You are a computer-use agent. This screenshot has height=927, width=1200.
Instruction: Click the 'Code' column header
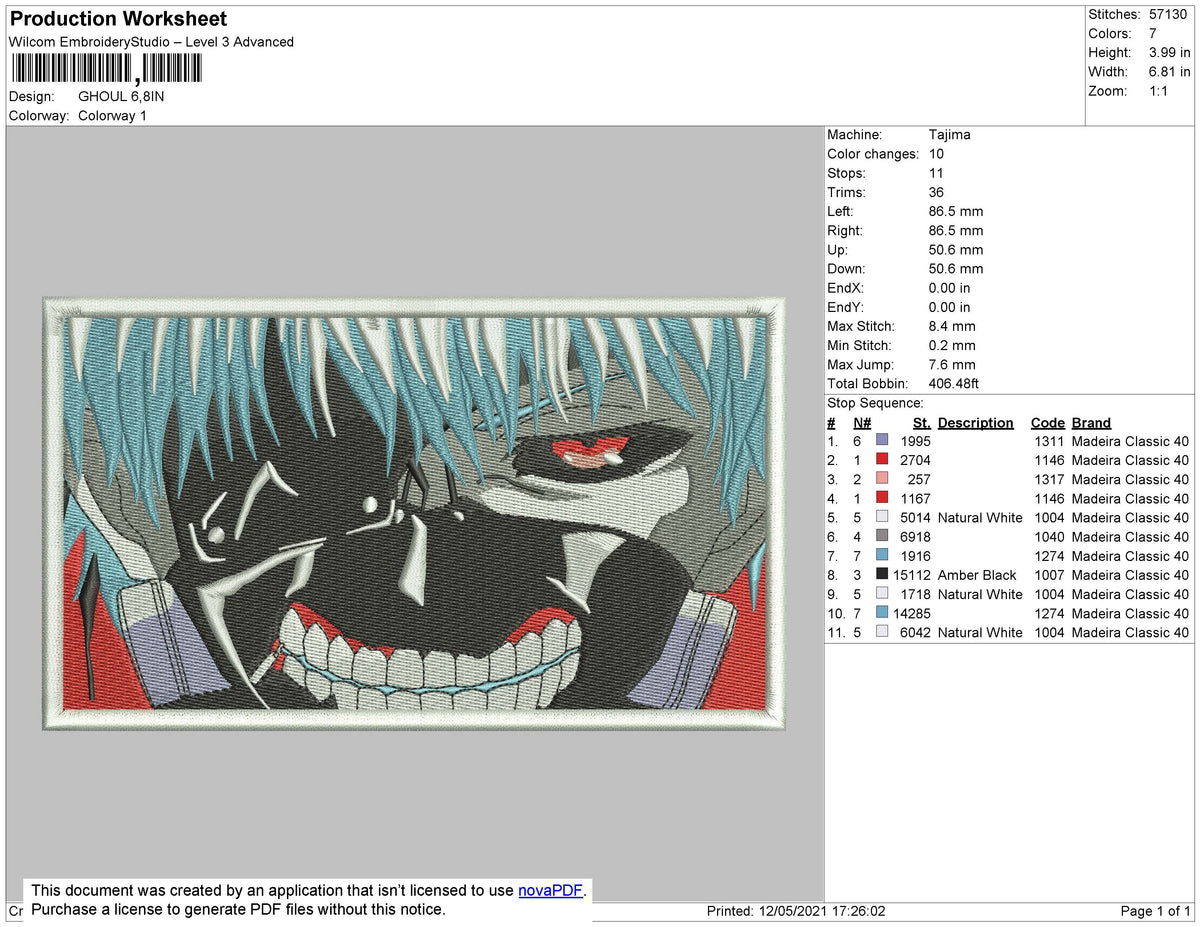1048,423
